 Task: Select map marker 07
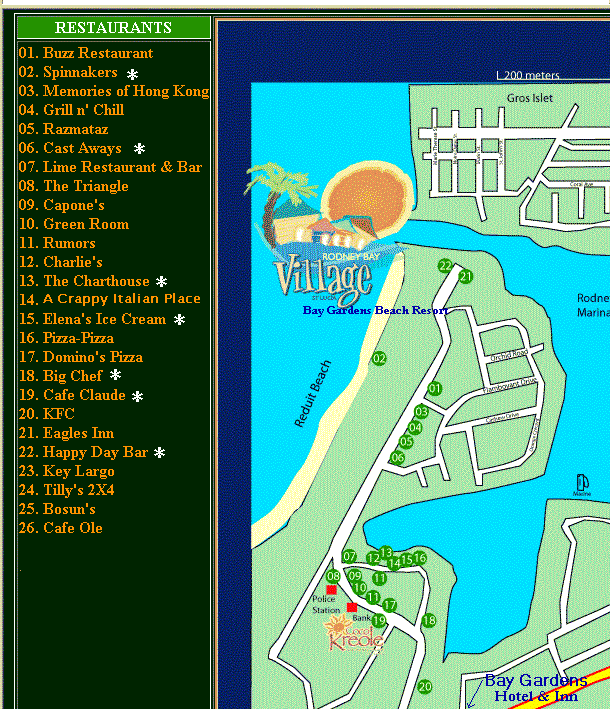pos(349,556)
